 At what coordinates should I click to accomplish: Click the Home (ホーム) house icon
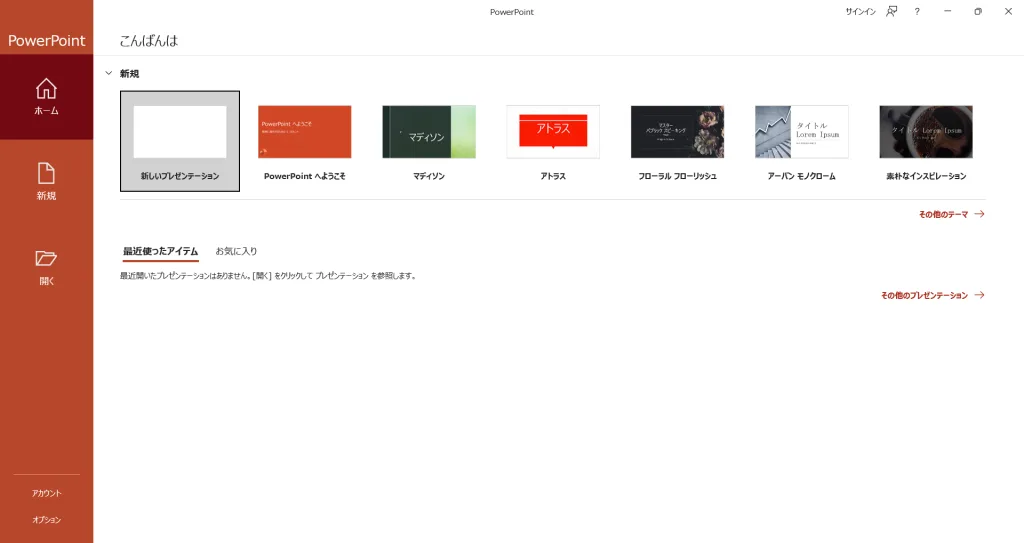46,89
